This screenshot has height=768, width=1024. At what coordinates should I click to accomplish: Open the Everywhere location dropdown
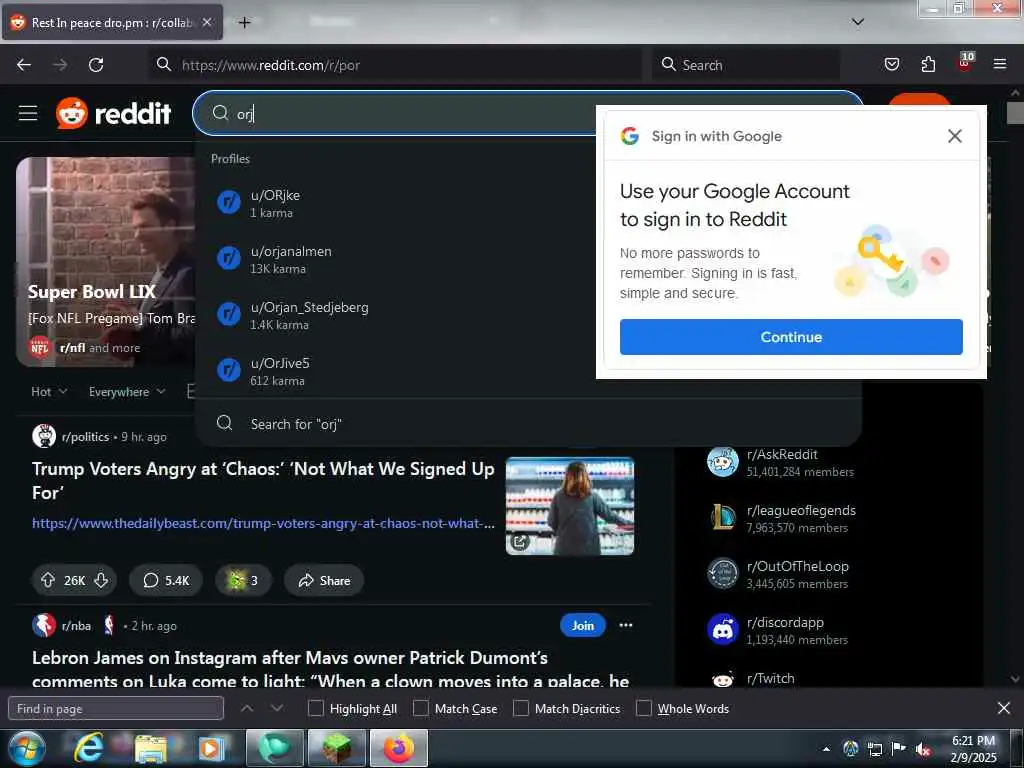[127, 392]
